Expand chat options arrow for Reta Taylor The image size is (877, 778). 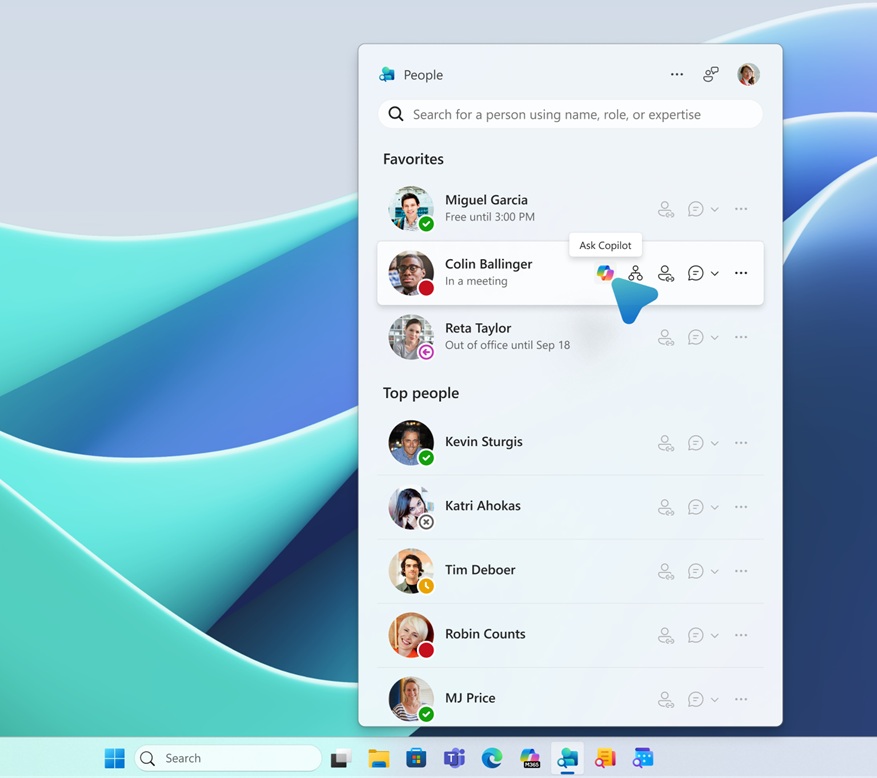(715, 338)
